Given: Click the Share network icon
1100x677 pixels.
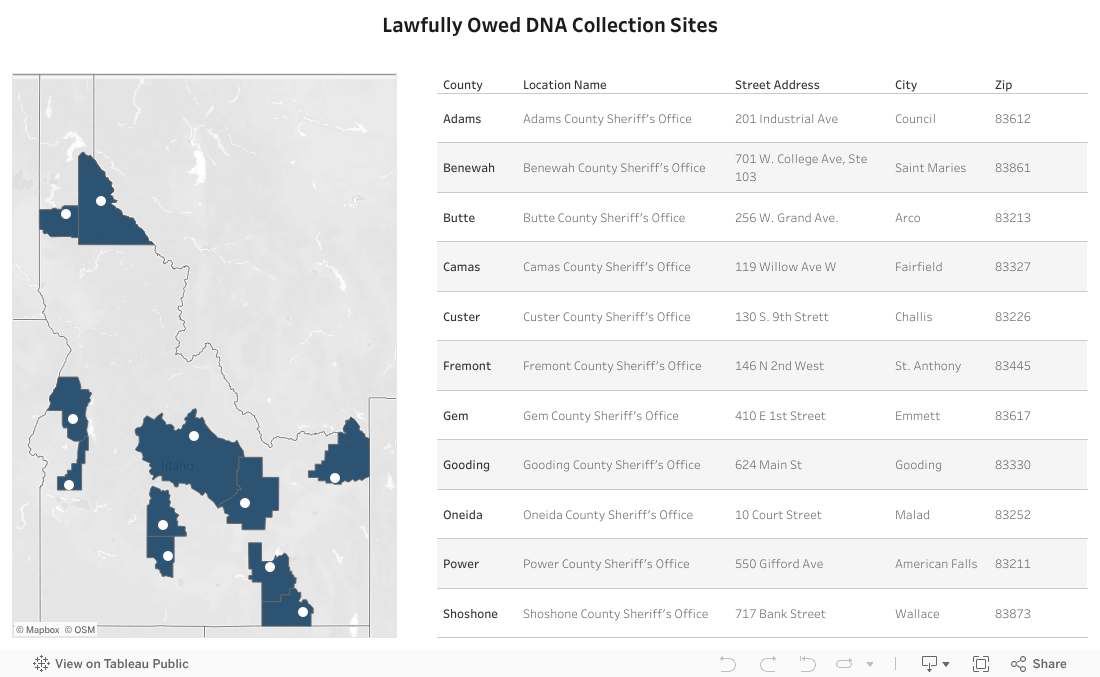Looking at the screenshot, I should (x=1018, y=664).
